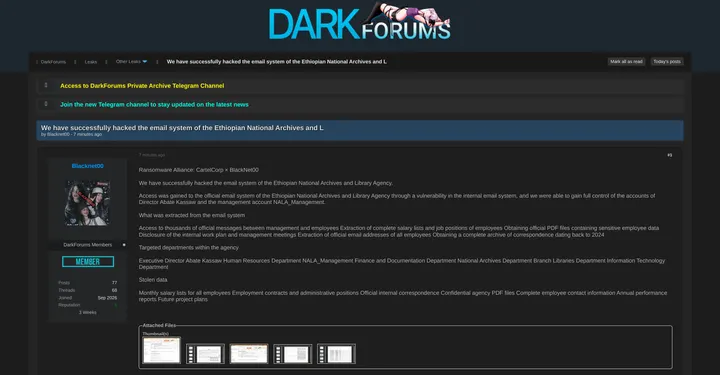Click the Reputation value in user stats
Viewport: 720px width, 375px height.
click(115, 305)
